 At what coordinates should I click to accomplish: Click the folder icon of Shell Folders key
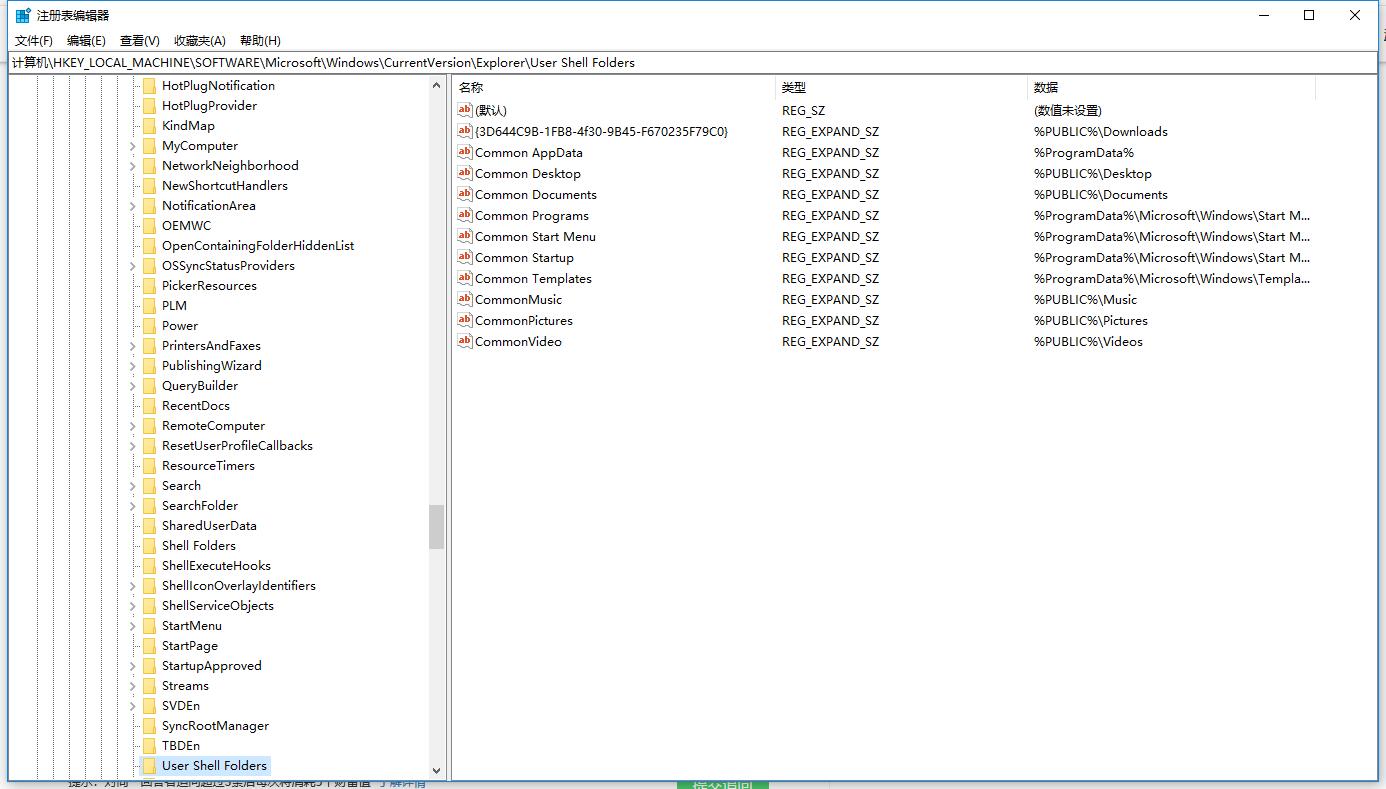click(149, 545)
